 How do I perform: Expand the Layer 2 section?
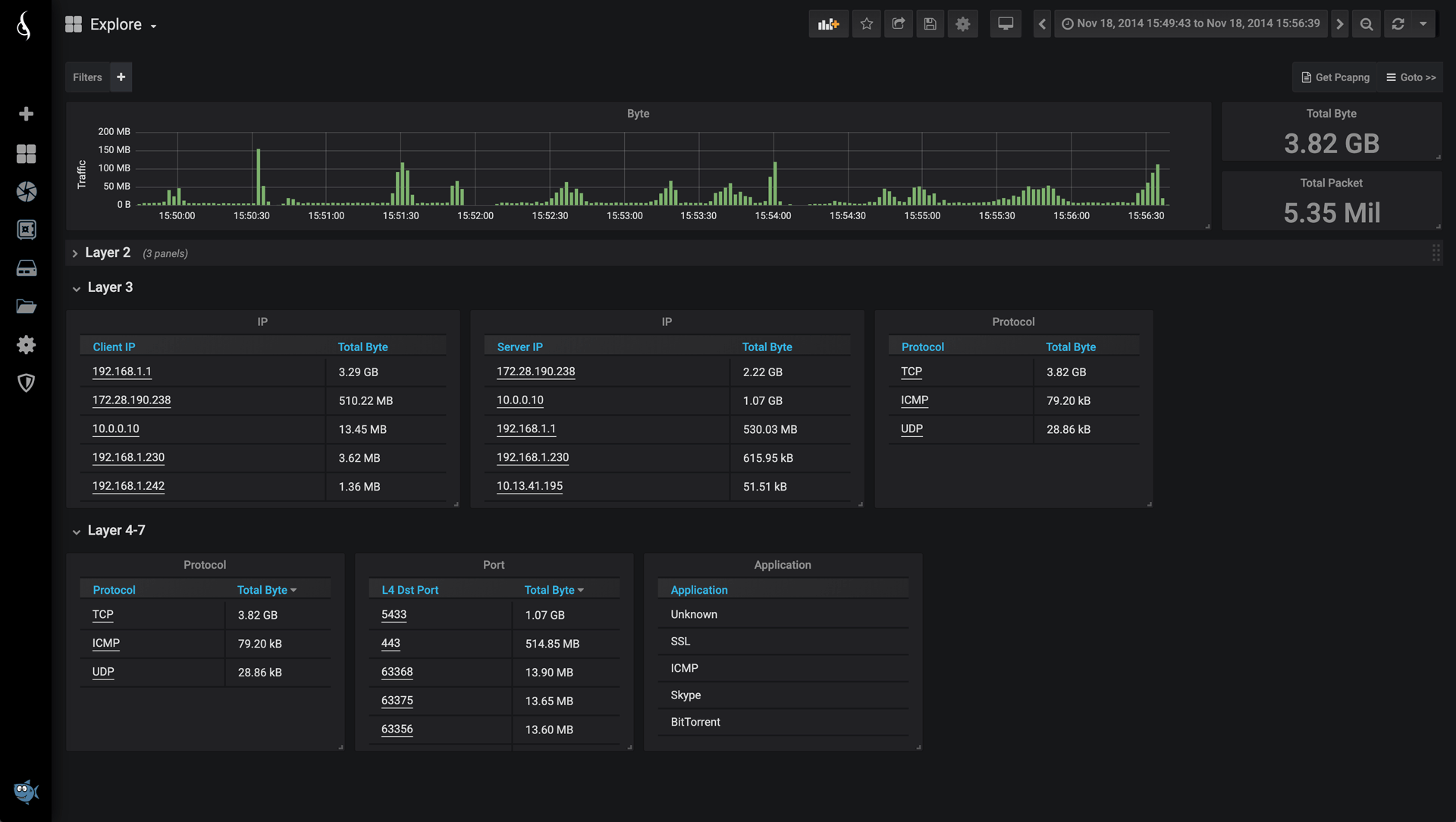pyautogui.click(x=75, y=253)
